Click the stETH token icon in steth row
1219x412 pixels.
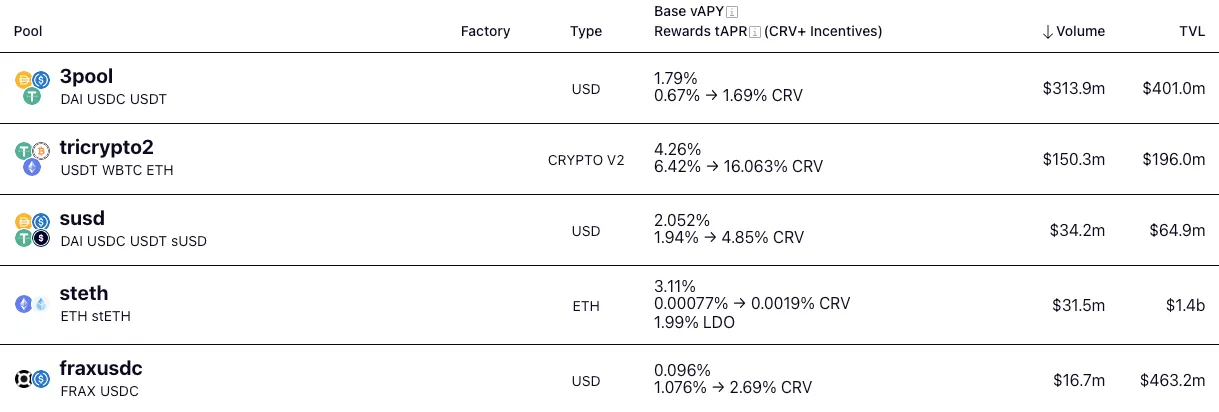click(41, 304)
